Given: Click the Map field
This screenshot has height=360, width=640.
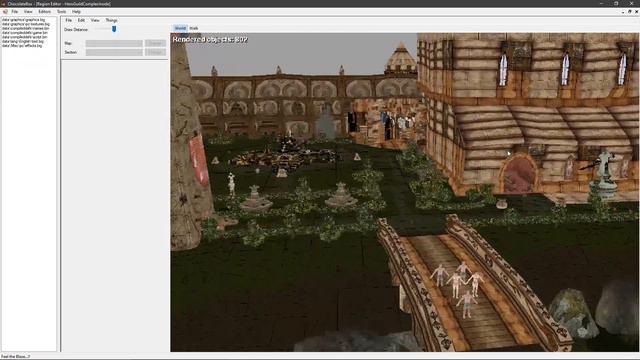Looking at the screenshot, I should (114, 43).
